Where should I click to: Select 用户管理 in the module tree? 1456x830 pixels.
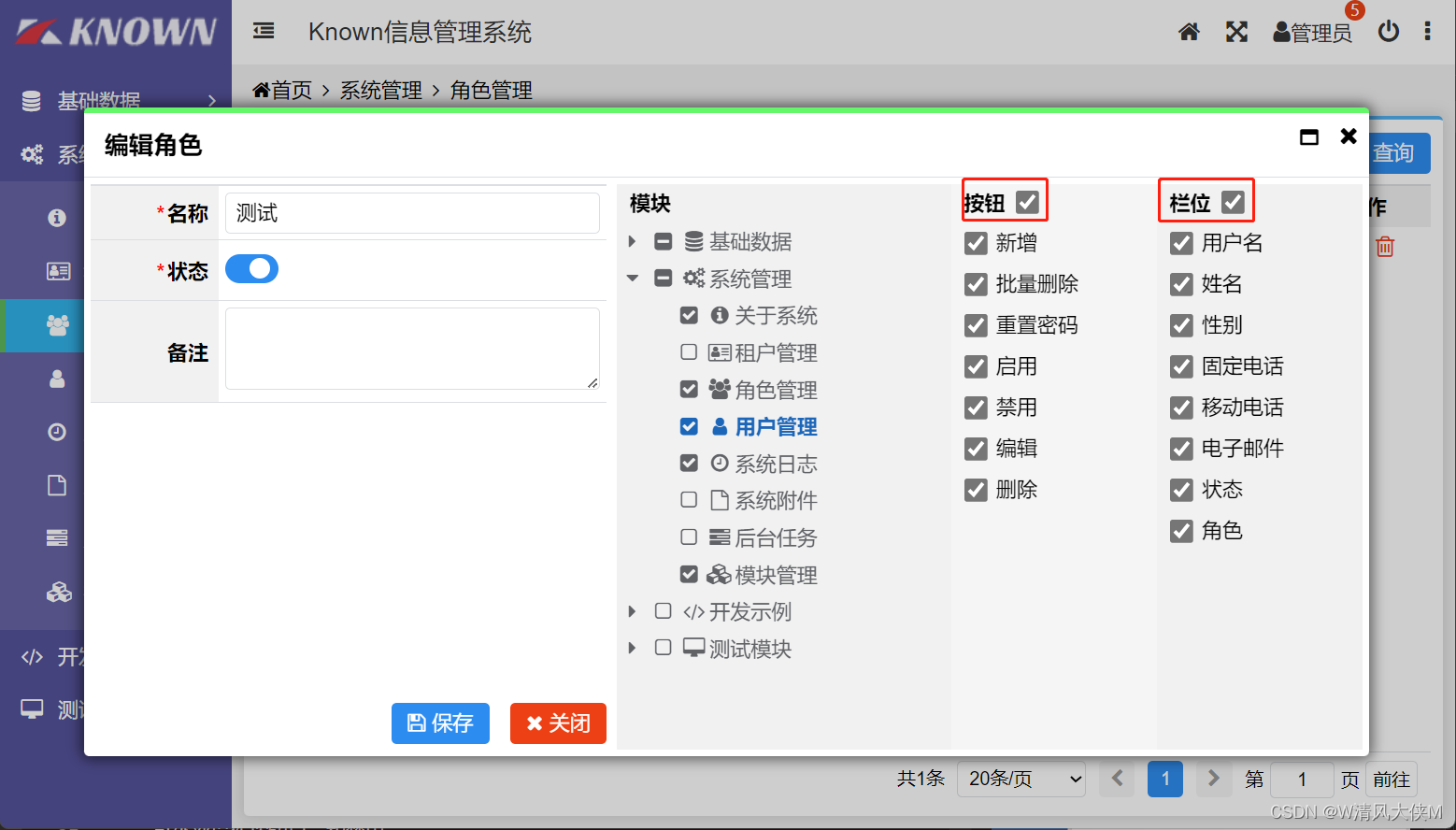[776, 427]
